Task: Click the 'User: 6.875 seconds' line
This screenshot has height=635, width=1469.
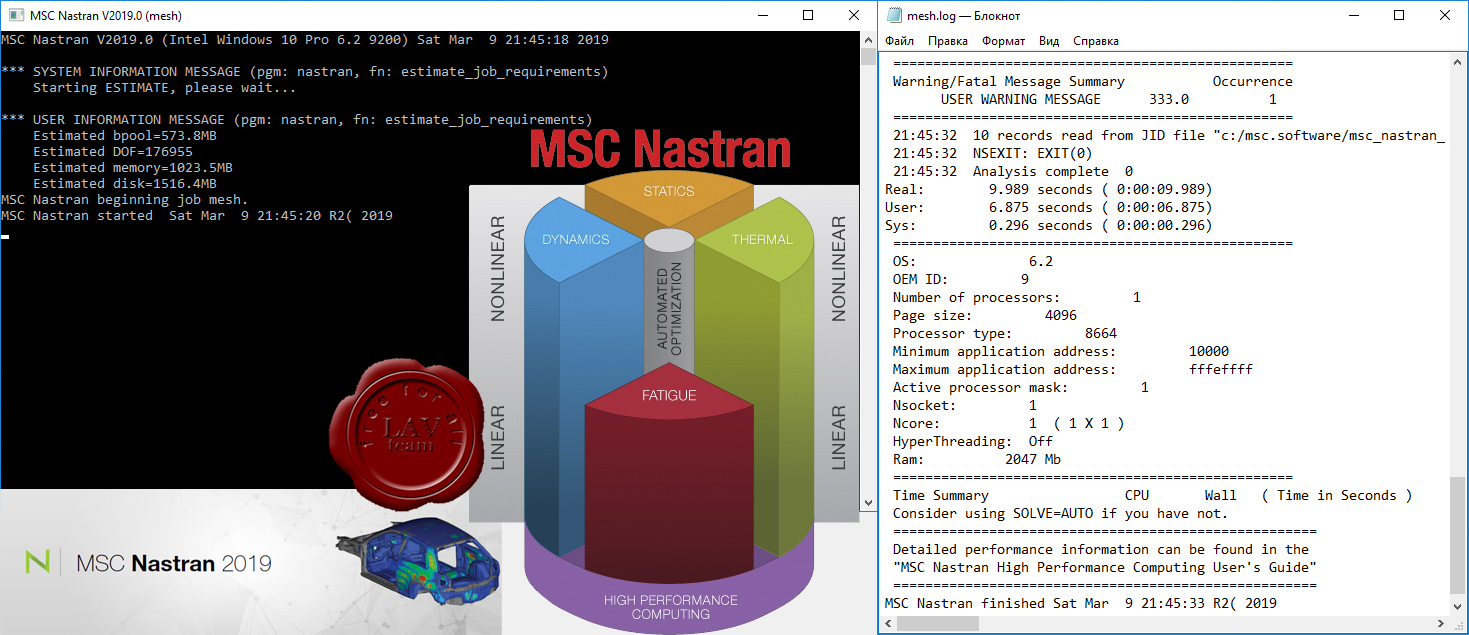Action: [x=1049, y=207]
